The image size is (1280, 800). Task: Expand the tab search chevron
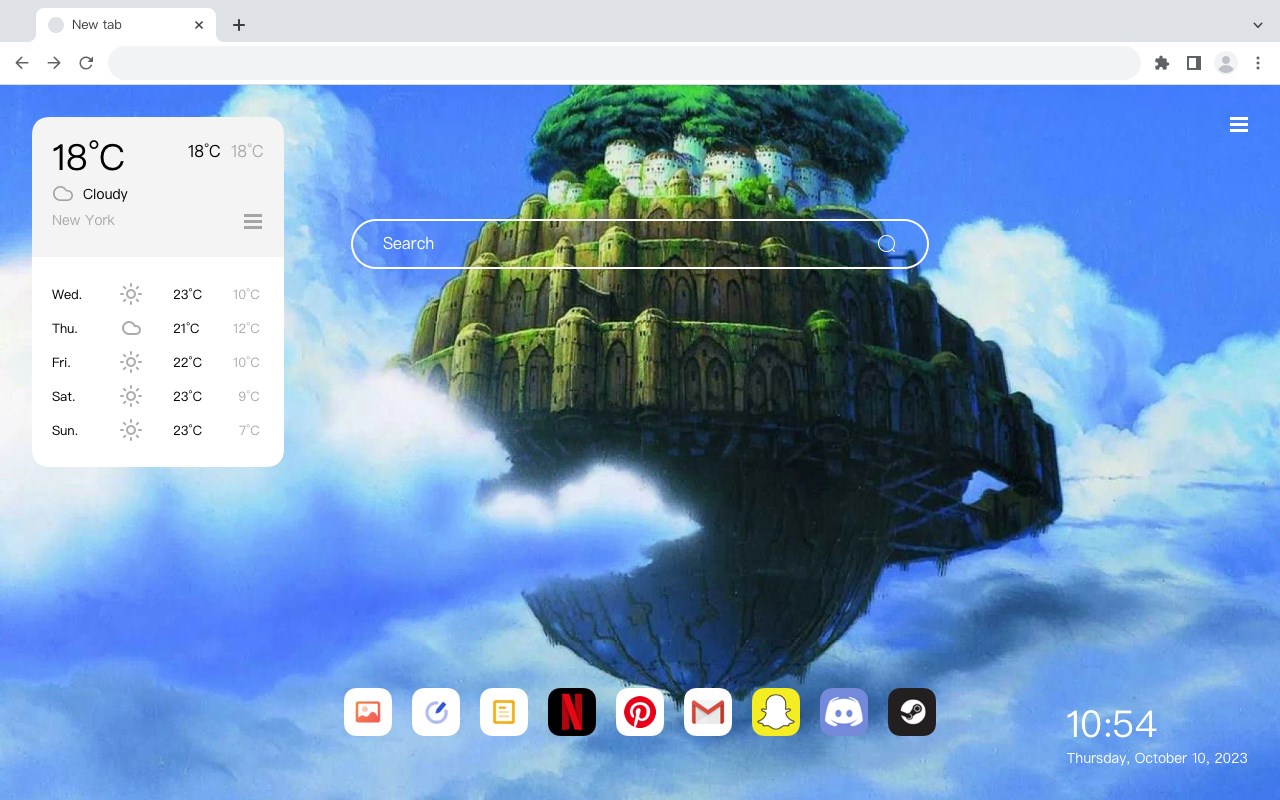click(1258, 25)
